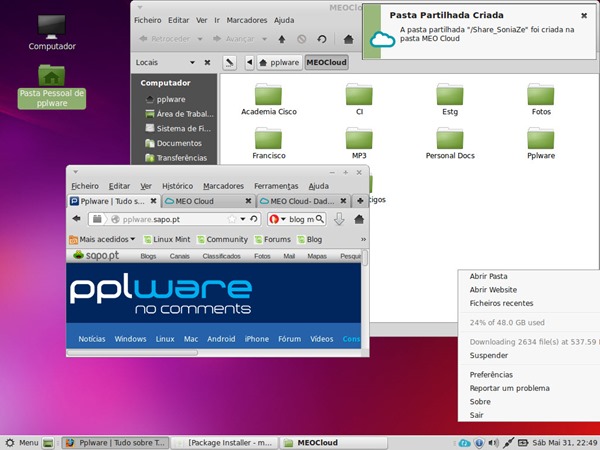Click the path bar left scroll arrow
The image size is (600, 450).
tap(249, 62)
